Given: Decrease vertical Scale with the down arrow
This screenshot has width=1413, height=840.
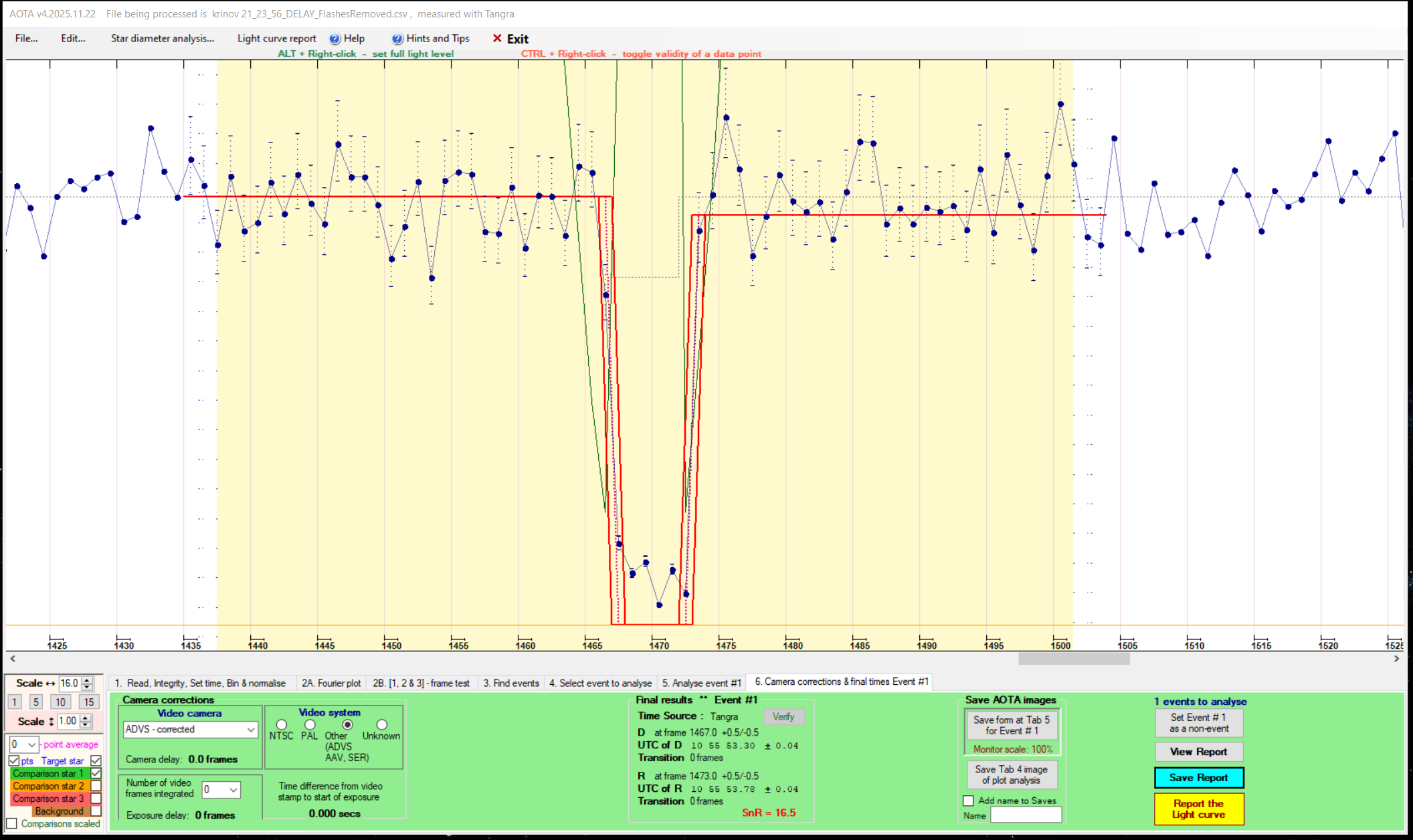Looking at the screenshot, I should 86,724.
